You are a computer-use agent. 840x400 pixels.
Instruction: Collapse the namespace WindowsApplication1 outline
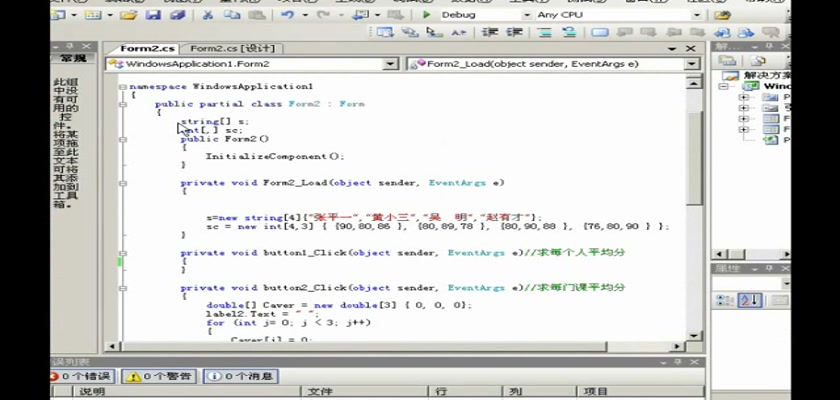pyautogui.click(x=123, y=87)
